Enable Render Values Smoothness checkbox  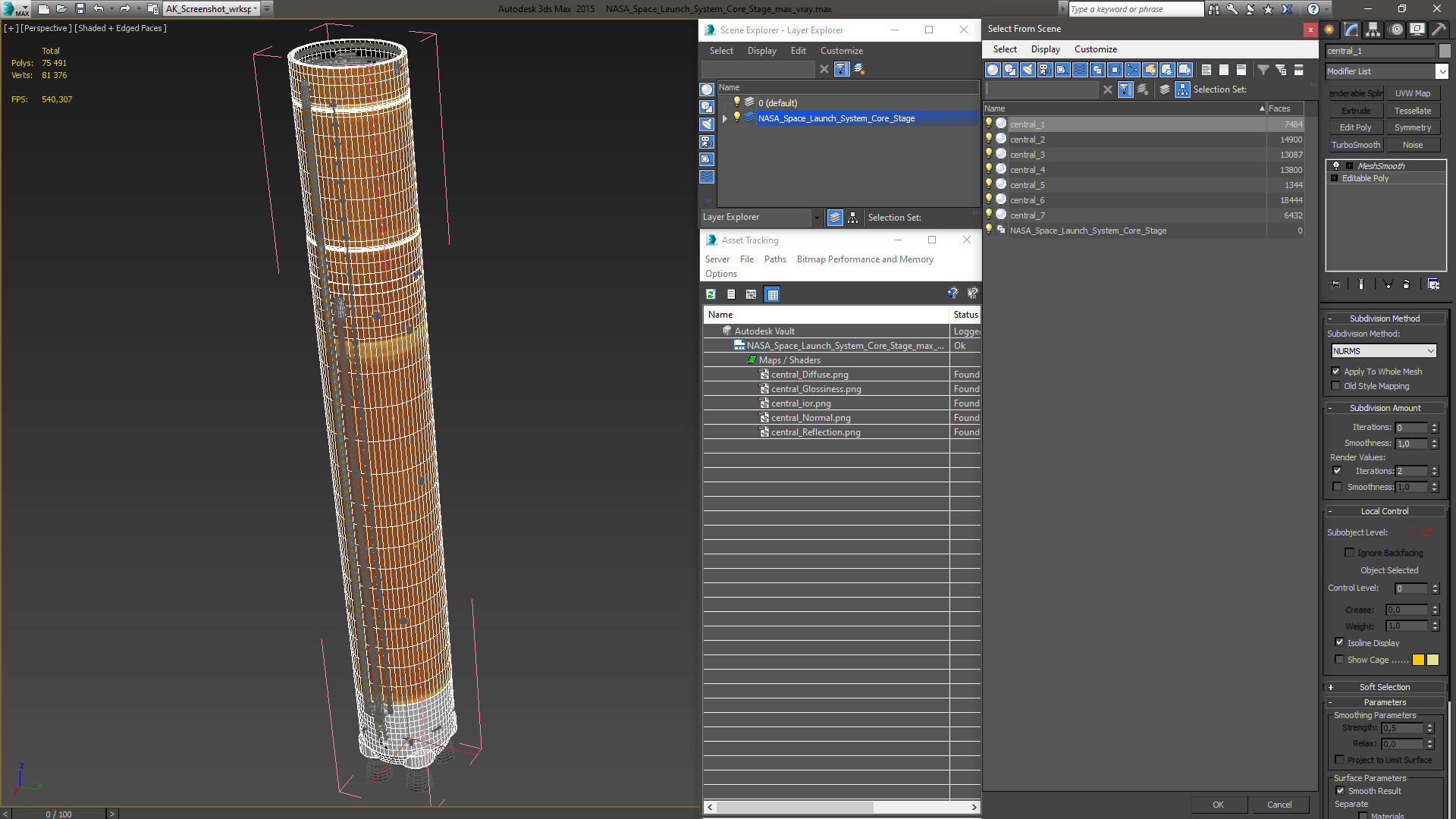coord(1338,487)
